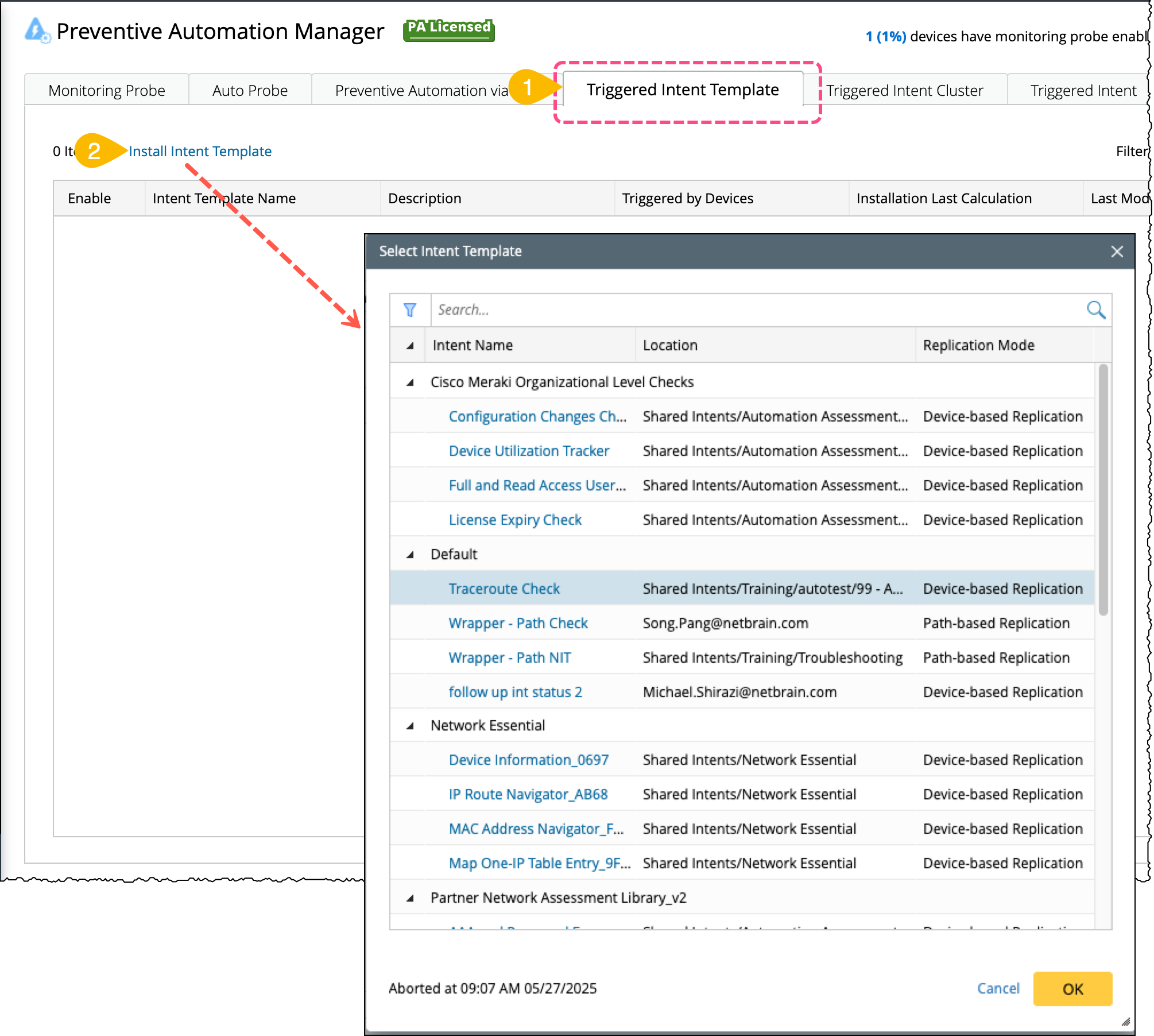Click the magnifier search icon

click(1095, 310)
